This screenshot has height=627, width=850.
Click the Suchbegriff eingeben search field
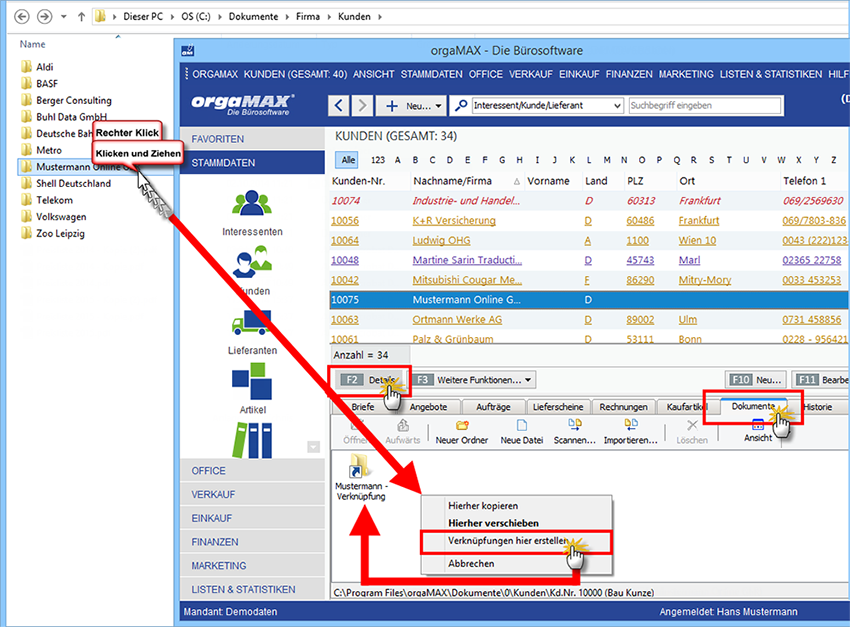[705, 106]
